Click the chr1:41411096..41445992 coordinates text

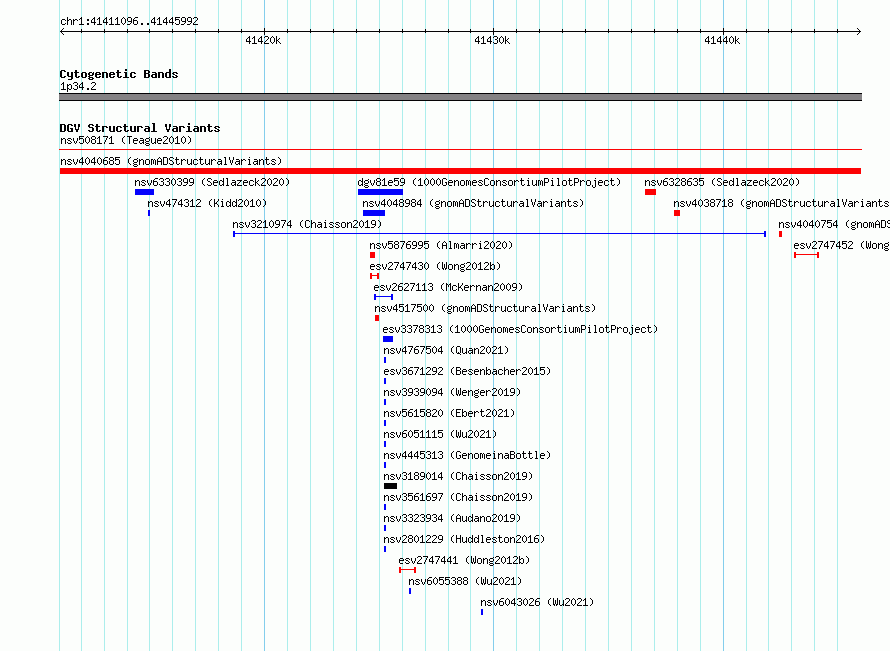(x=129, y=21)
